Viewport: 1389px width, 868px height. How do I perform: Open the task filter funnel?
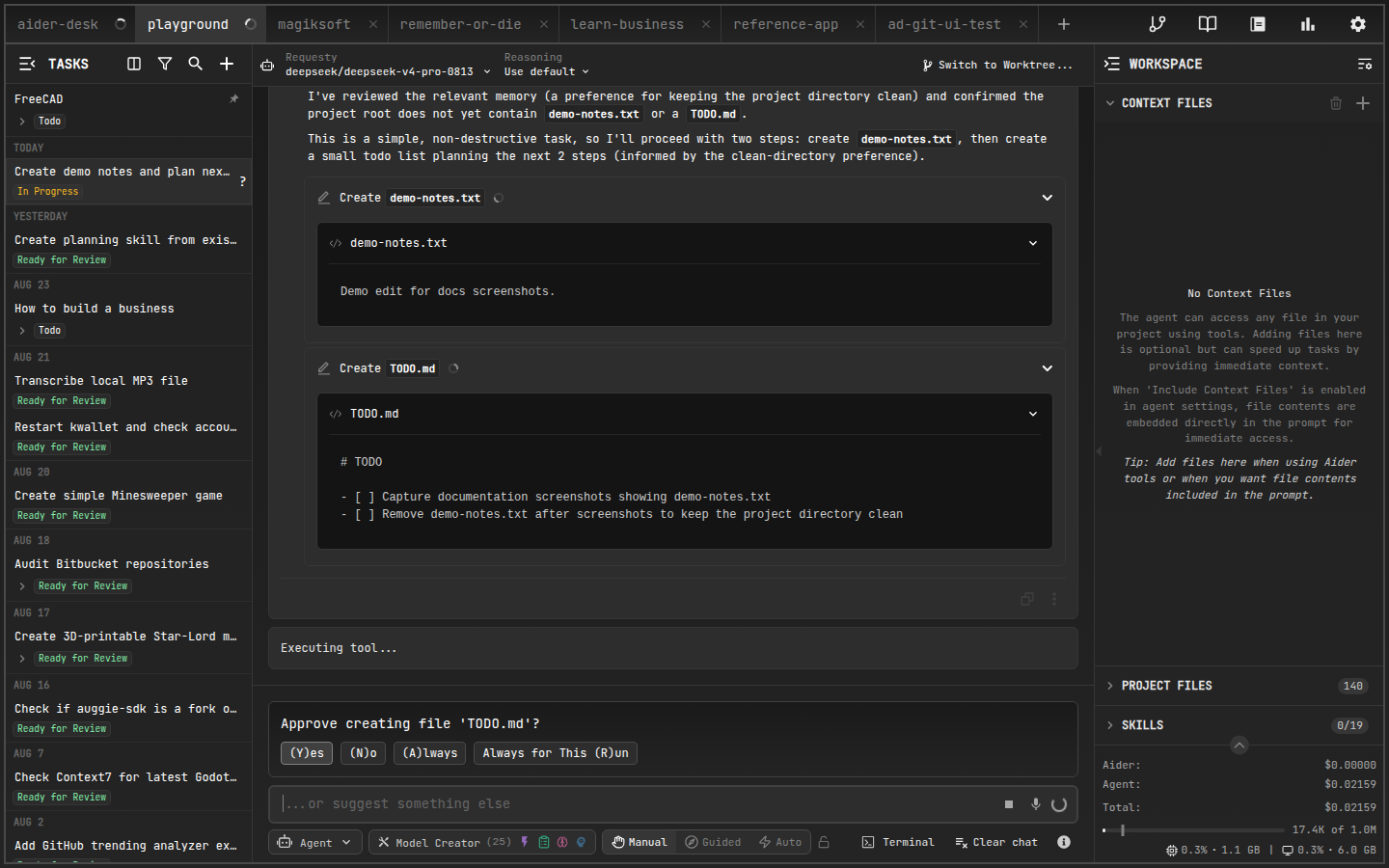pyautogui.click(x=165, y=64)
